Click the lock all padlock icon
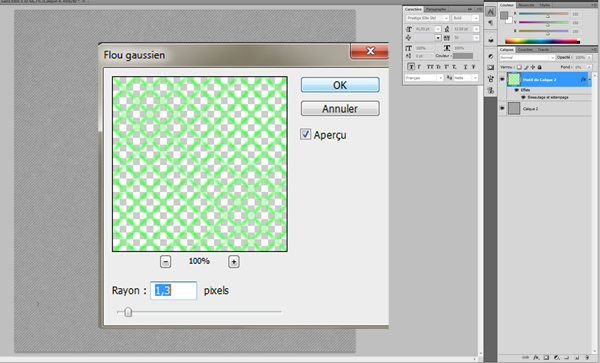Viewport: 600px width, 363px height. click(x=540, y=67)
